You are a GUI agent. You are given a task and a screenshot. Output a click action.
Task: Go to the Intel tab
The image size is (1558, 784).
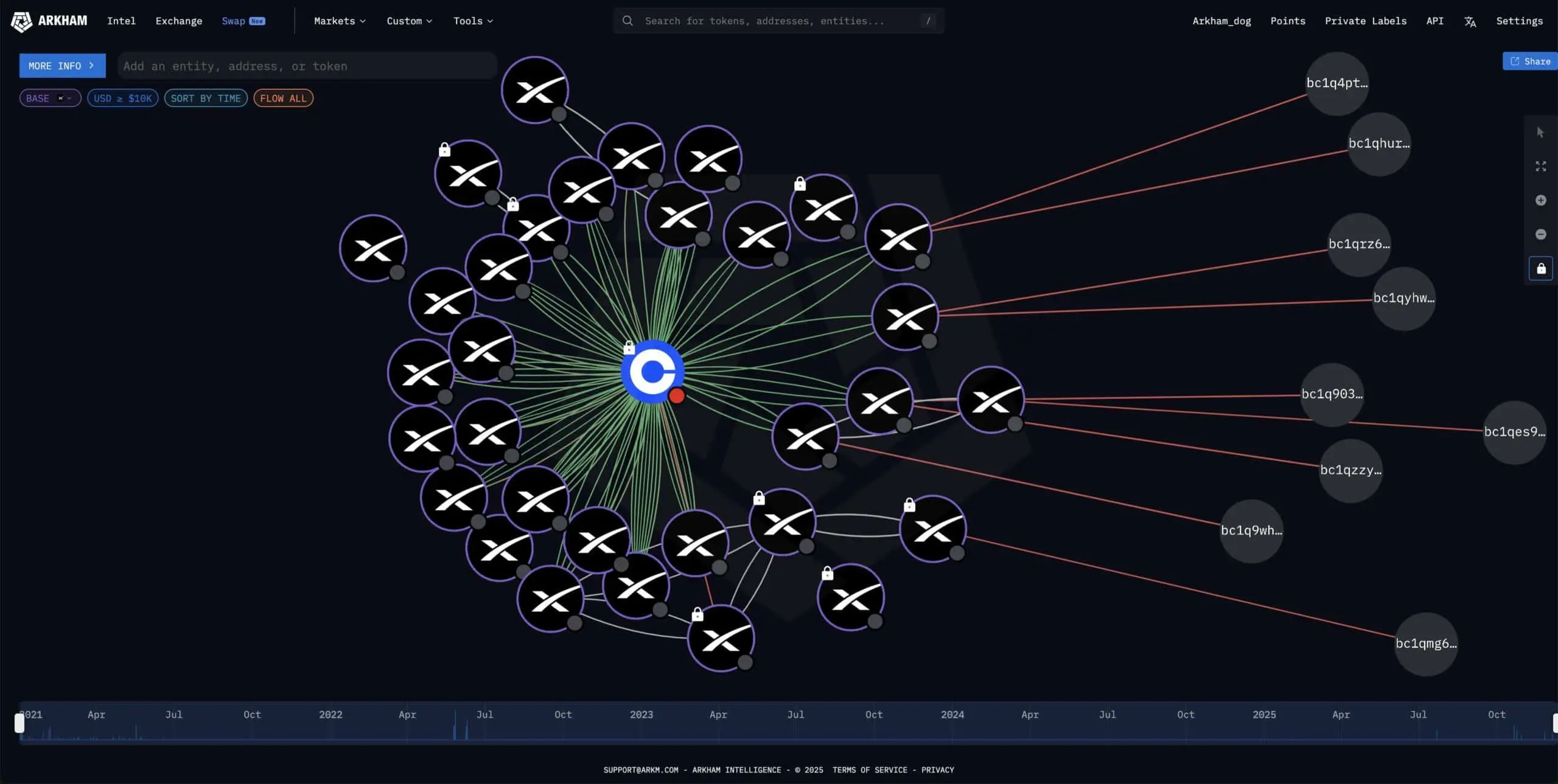click(121, 21)
